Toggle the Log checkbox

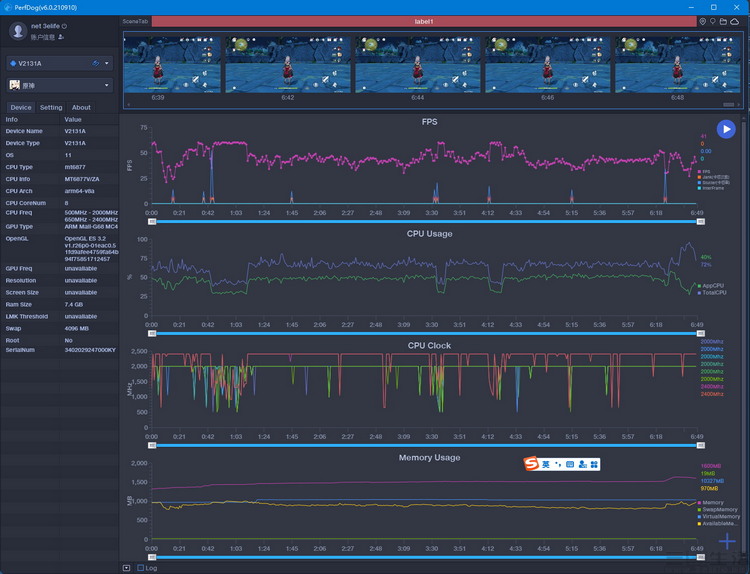pos(141,568)
